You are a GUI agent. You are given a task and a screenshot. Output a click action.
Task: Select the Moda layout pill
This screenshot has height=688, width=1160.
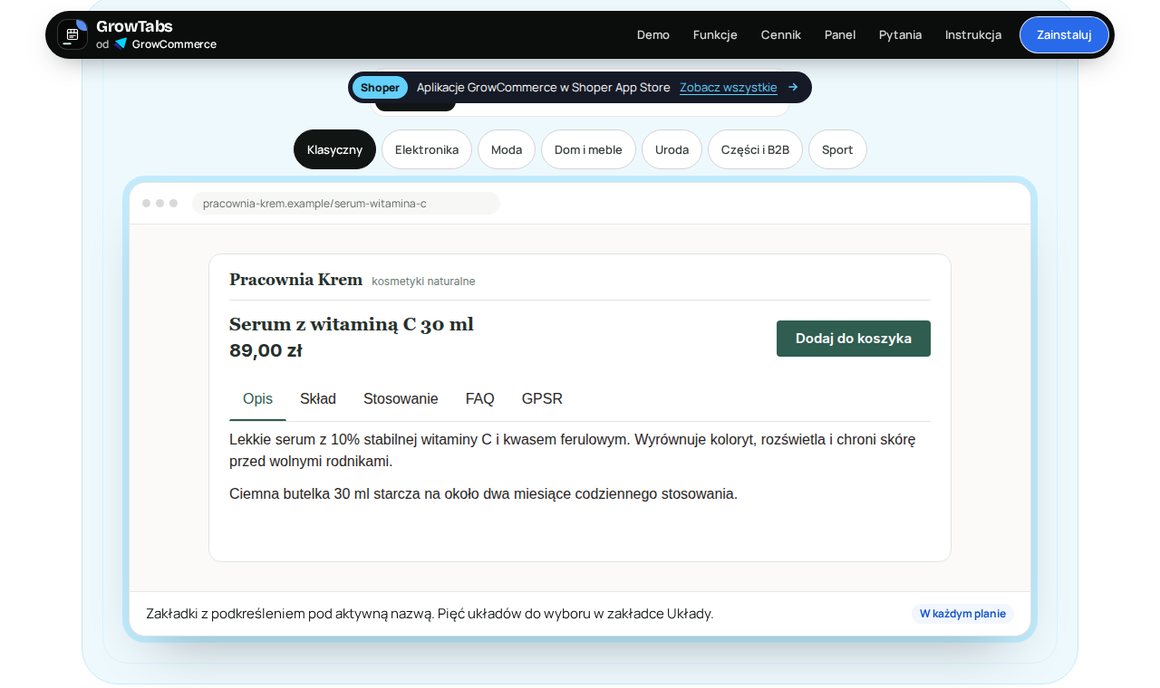pos(507,149)
